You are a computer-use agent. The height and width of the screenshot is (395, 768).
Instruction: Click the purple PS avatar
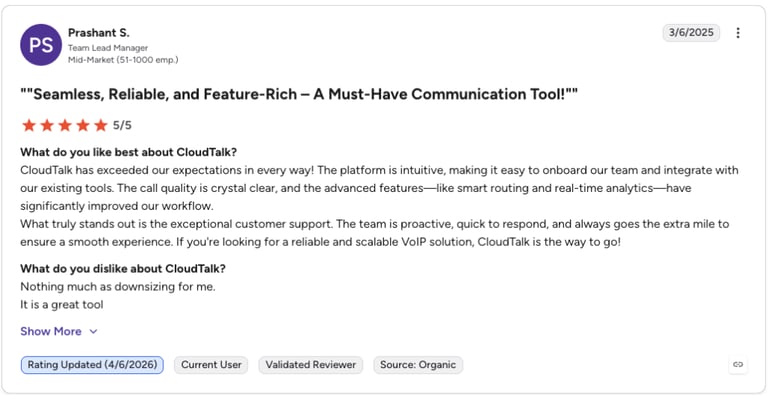click(x=41, y=45)
